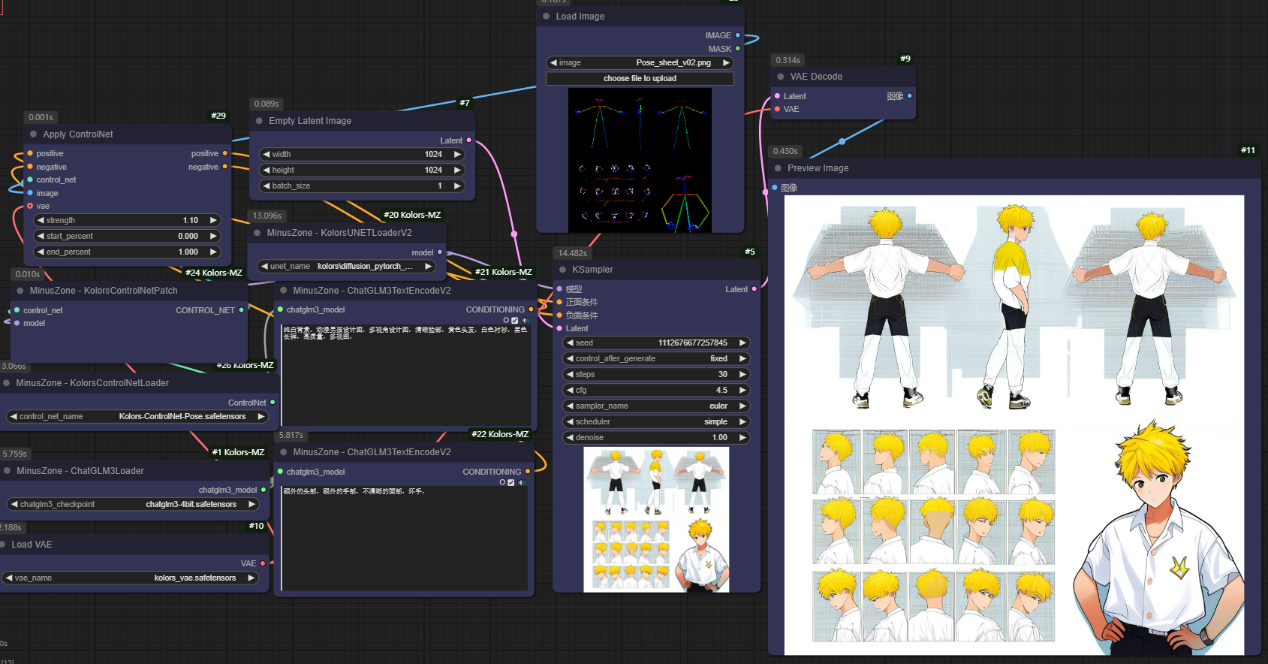Click the link midpoint dot above Preview Image

pos(842,141)
